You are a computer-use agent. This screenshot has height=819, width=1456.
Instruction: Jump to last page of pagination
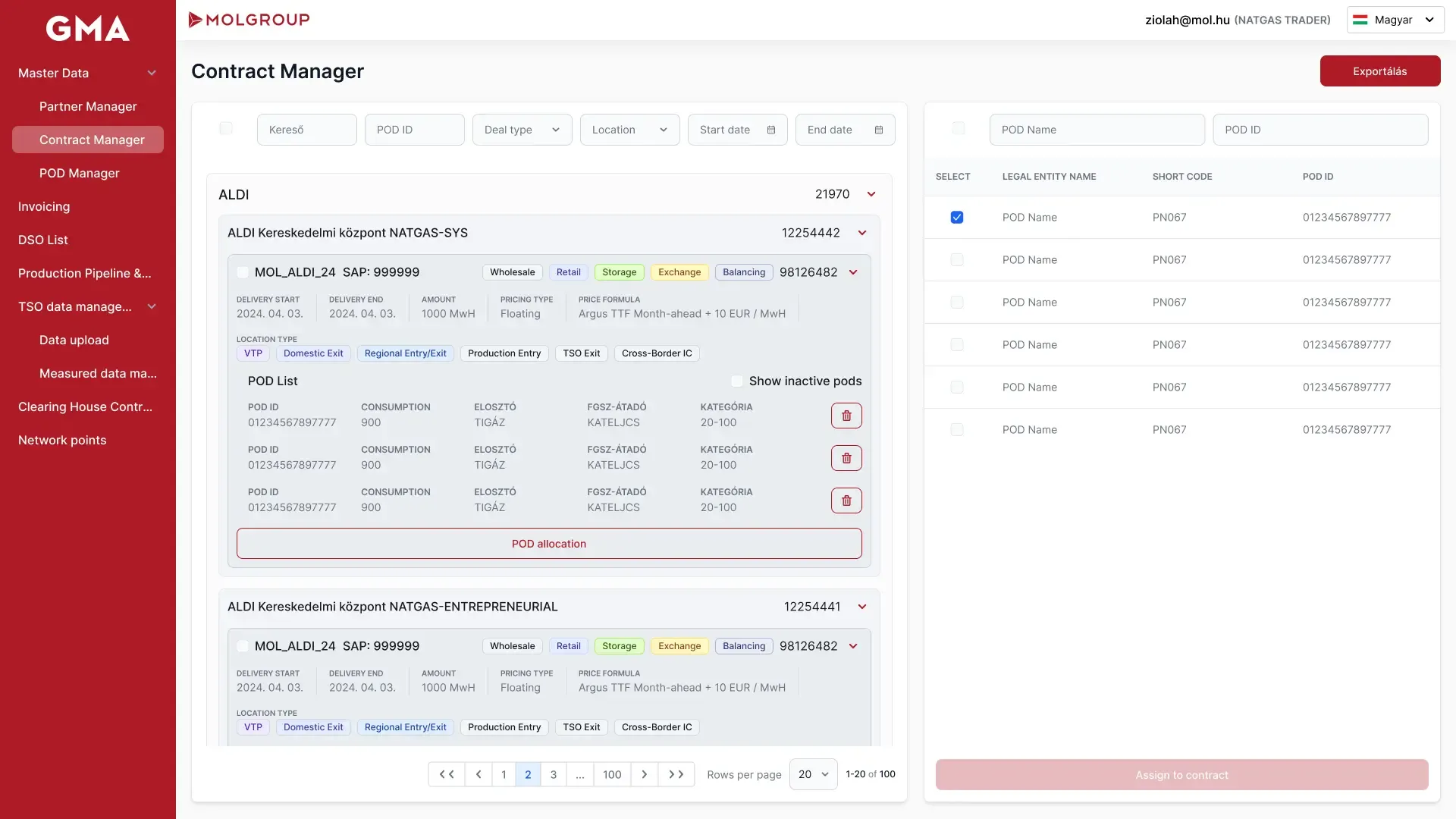pyautogui.click(x=676, y=774)
